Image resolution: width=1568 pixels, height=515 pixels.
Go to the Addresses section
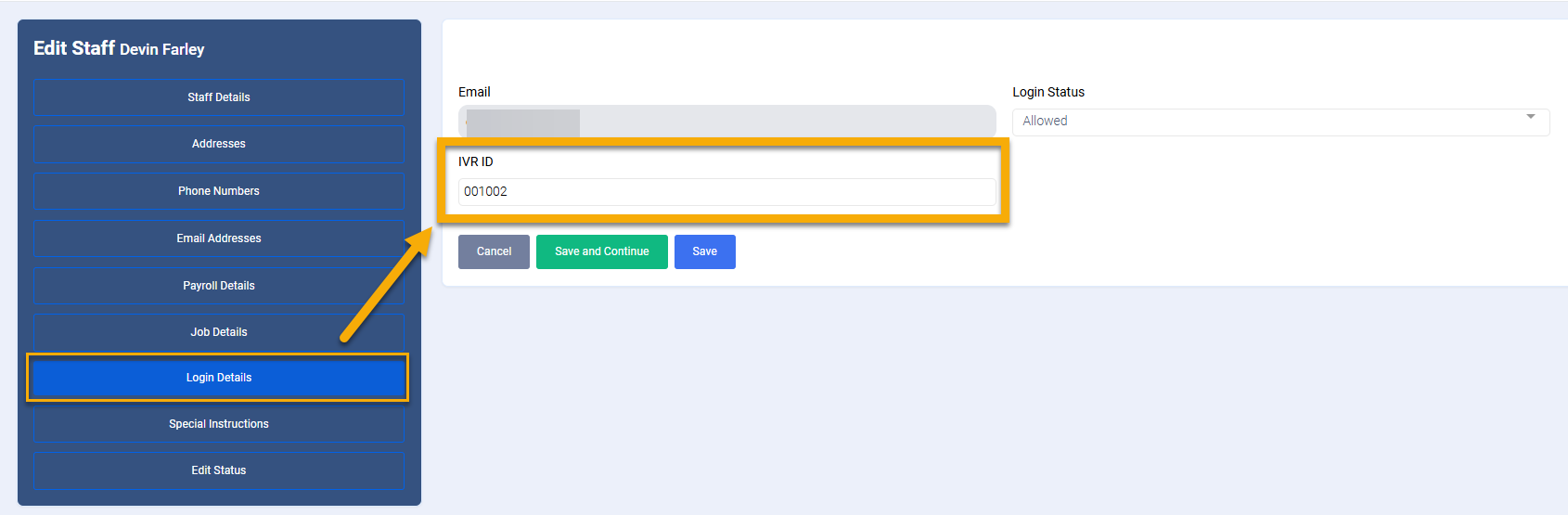(219, 144)
